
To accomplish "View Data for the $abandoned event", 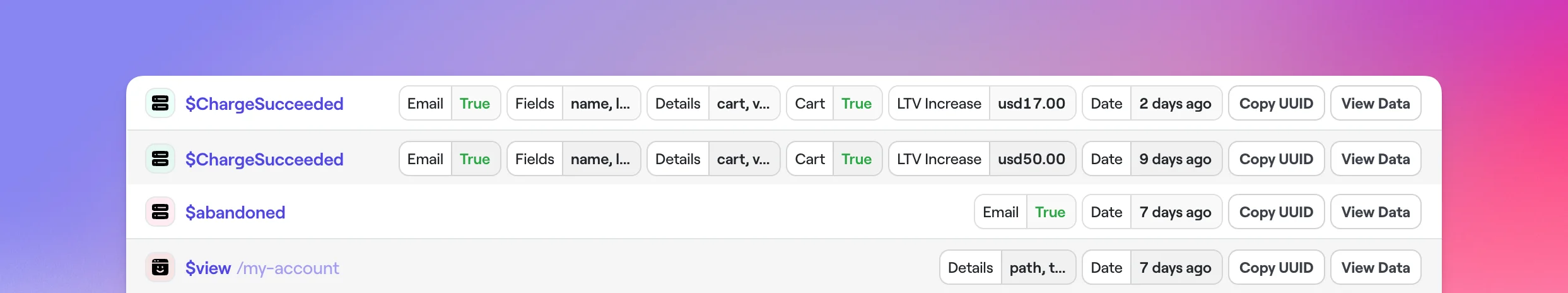I will click(1375, 212).
